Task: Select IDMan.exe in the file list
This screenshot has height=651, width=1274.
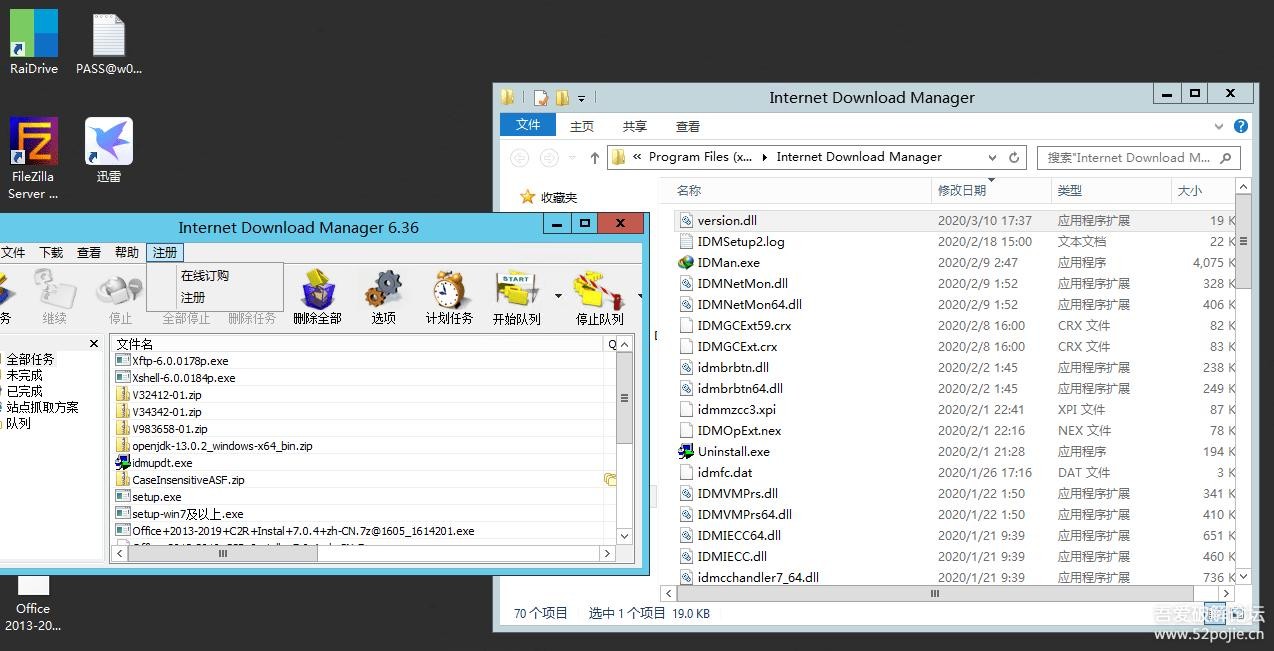Action: click(x=728, y=262)
